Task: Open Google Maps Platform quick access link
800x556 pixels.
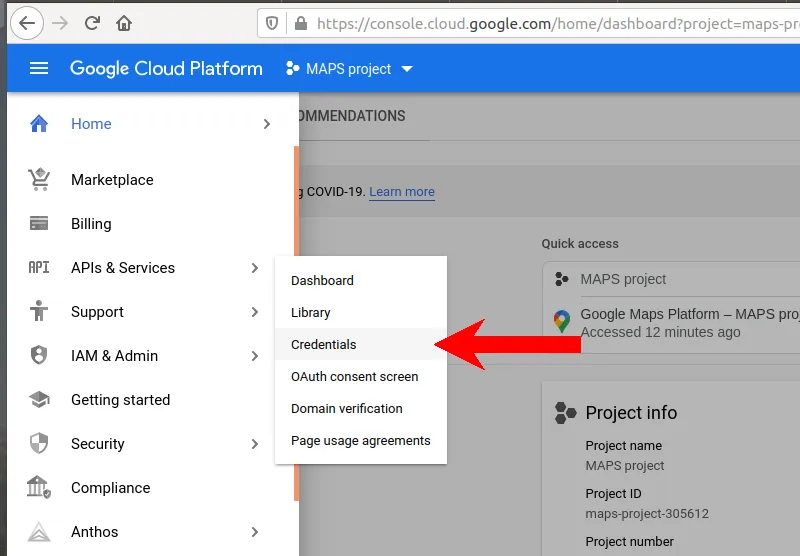Action: (x=690, y=314)
